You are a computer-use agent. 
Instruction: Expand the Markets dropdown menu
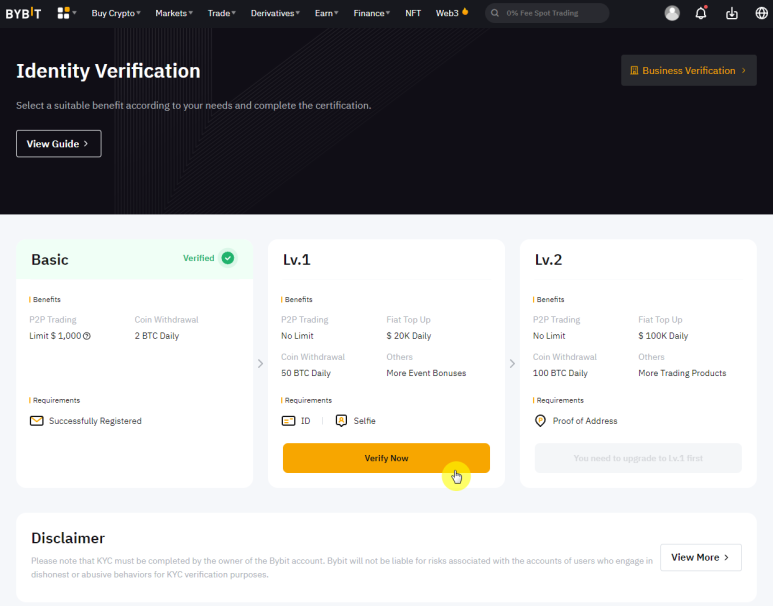pos(174,13)
